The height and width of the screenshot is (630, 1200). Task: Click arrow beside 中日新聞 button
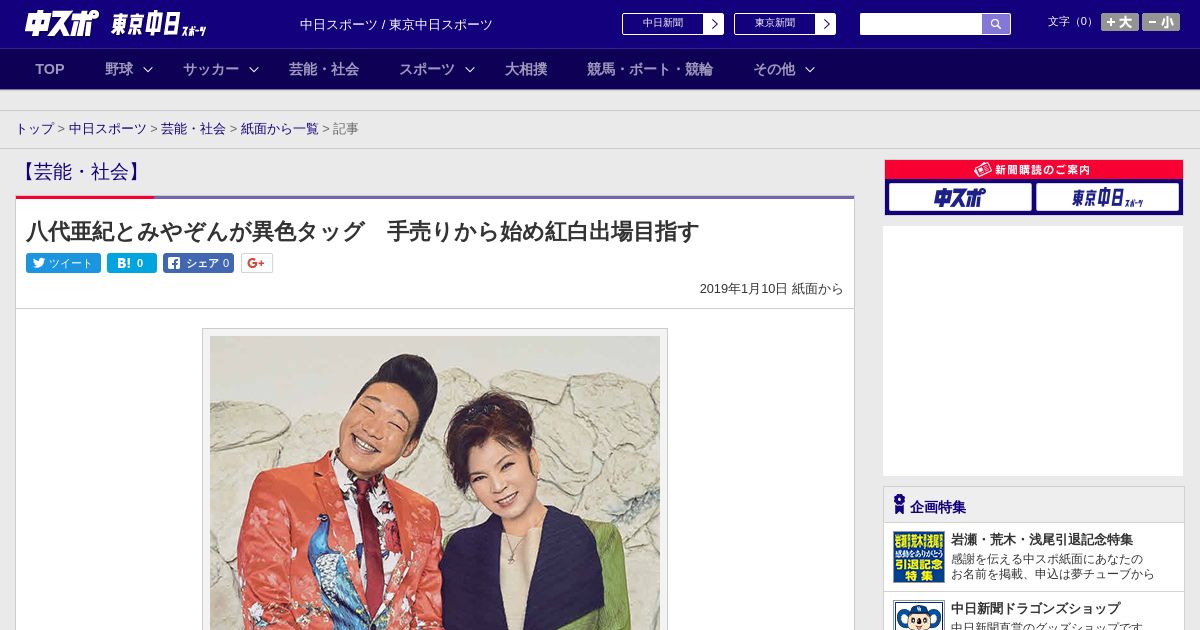point(713,24)
